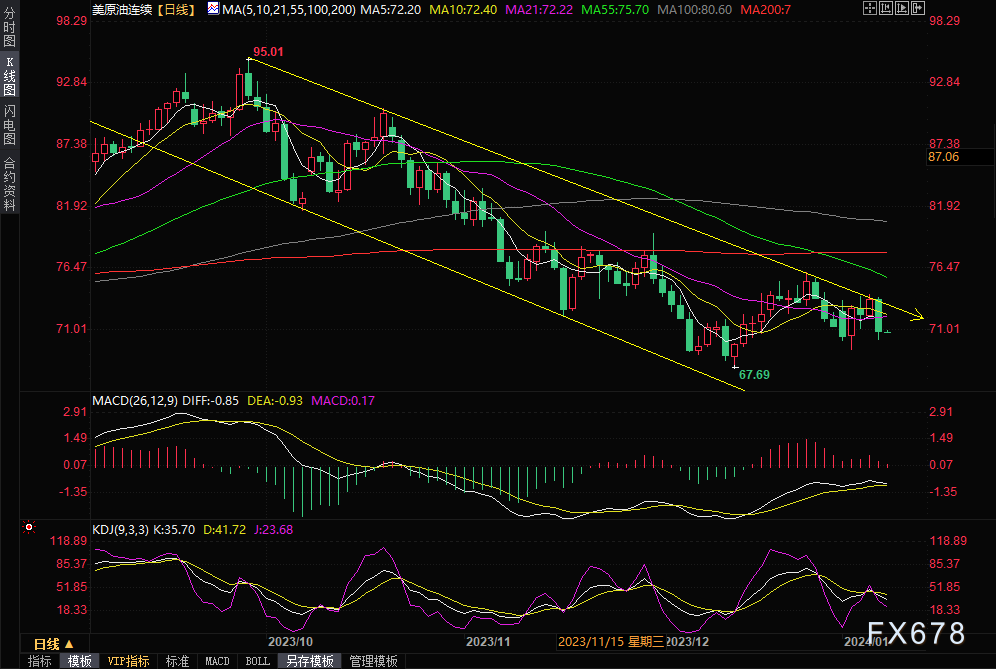
Task: Click the 67.69 low price label
Action: click(x=754, y=375)
